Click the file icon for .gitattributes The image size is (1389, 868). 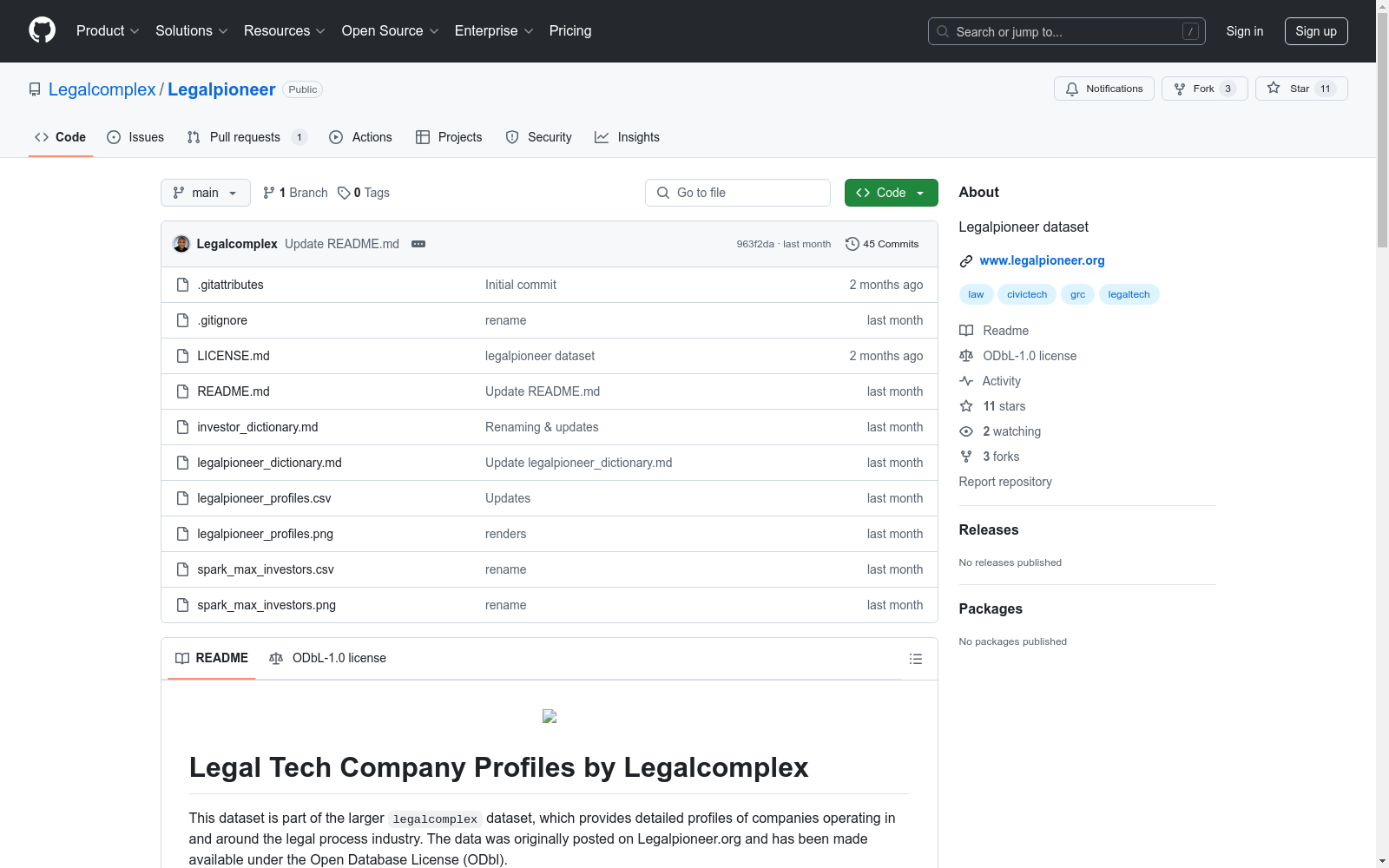182,285
